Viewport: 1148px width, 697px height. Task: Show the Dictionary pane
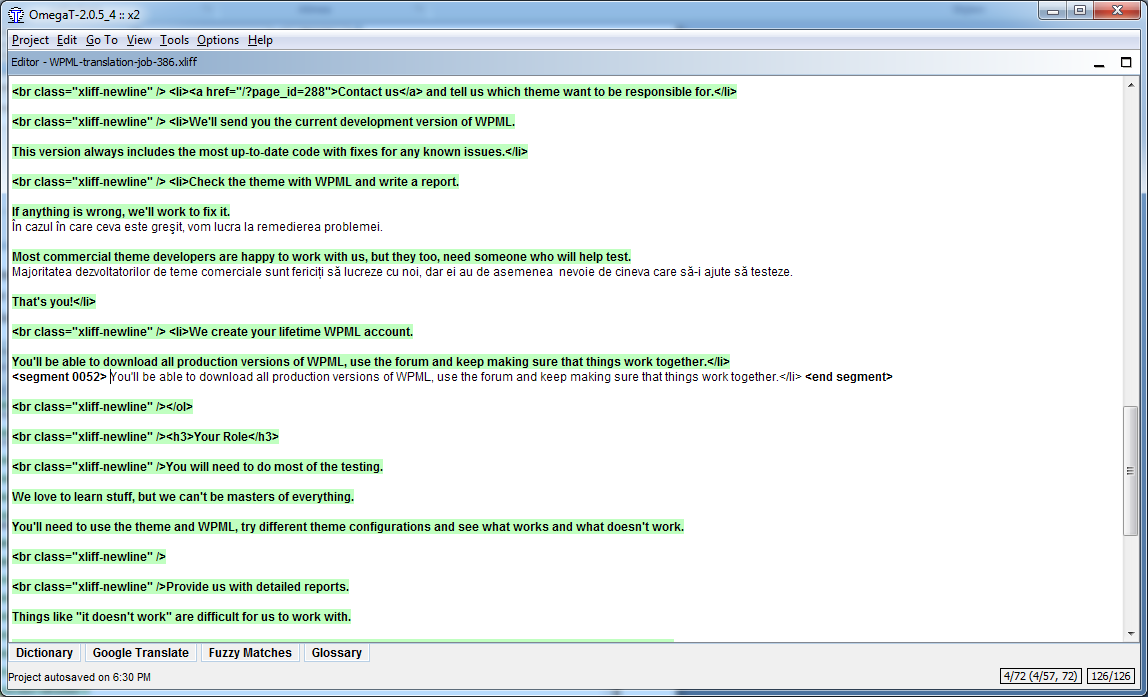click(45, 652)
